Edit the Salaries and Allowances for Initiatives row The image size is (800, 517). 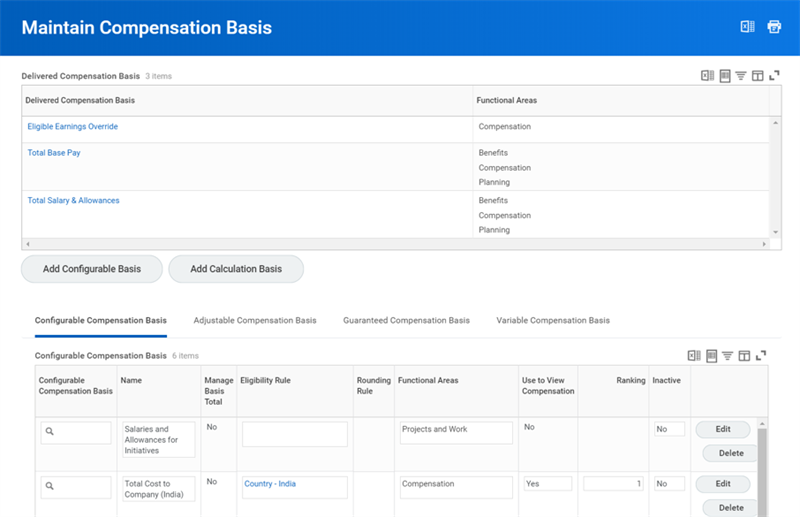pos(723,429)
